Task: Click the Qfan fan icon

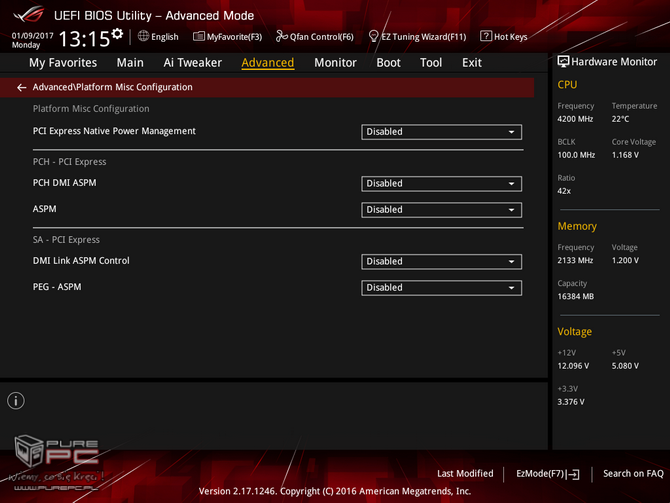Action: [x=282, y=36]
